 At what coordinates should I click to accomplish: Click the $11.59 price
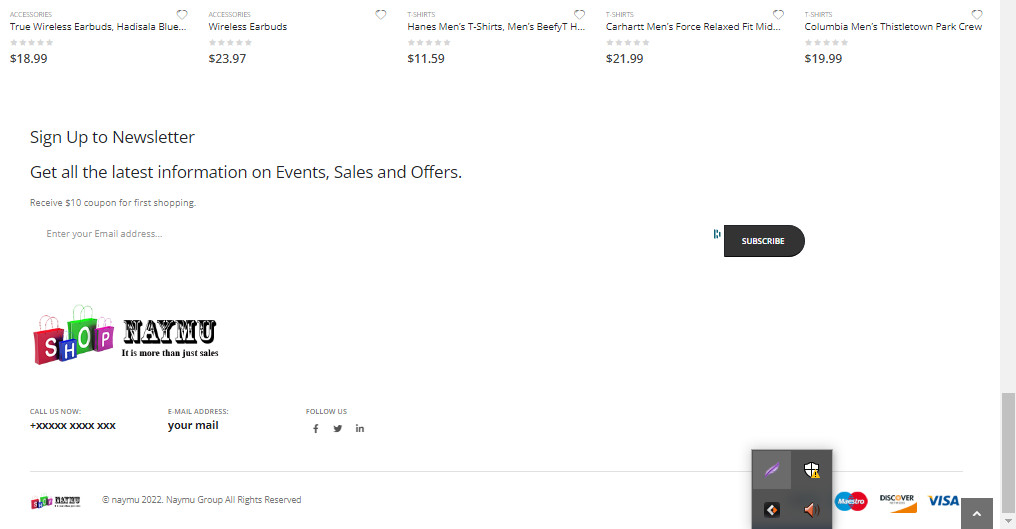pyautogui.click(x=426, y=58)
